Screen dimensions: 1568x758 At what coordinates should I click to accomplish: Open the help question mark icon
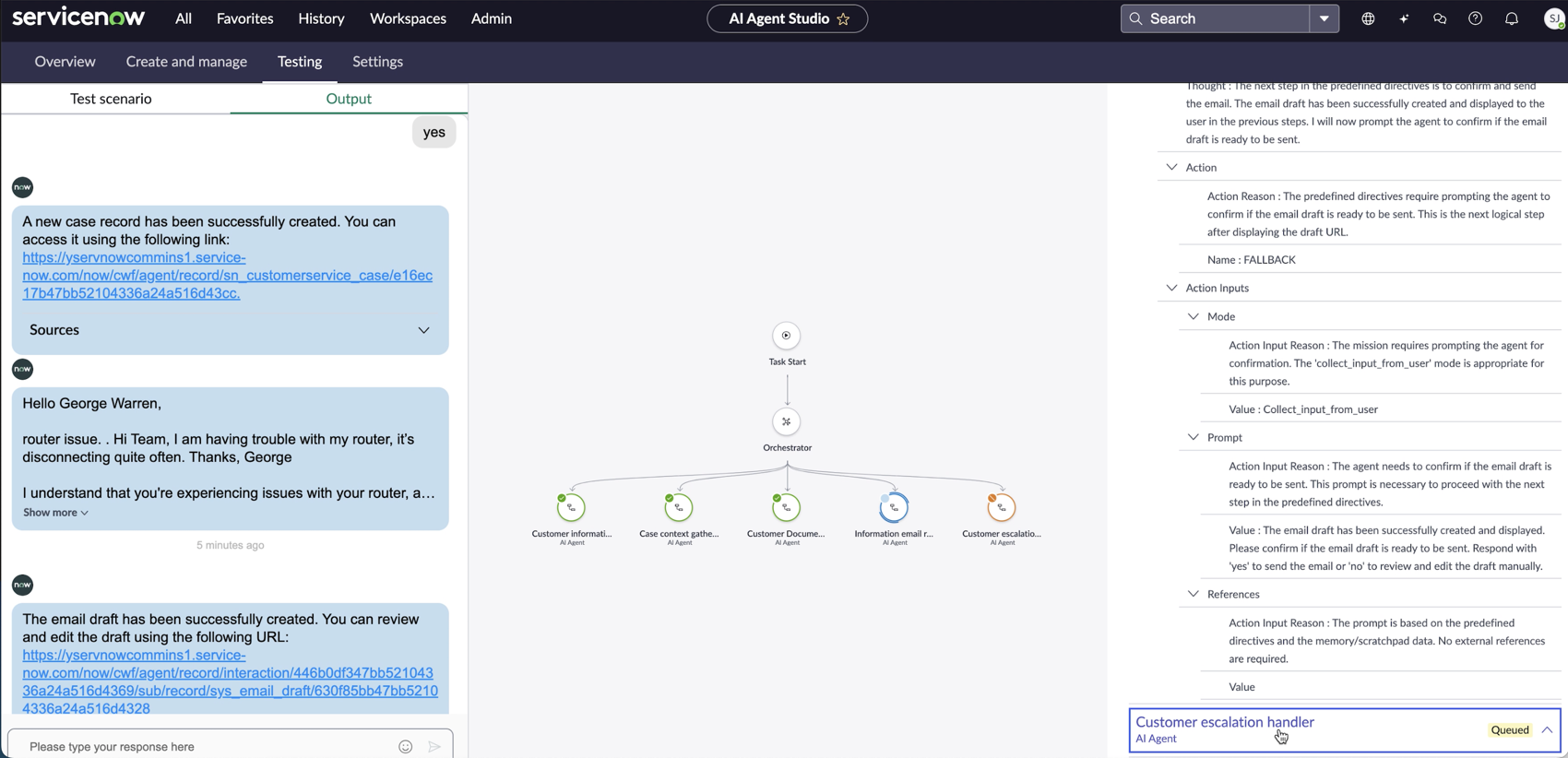(1476, 18)
